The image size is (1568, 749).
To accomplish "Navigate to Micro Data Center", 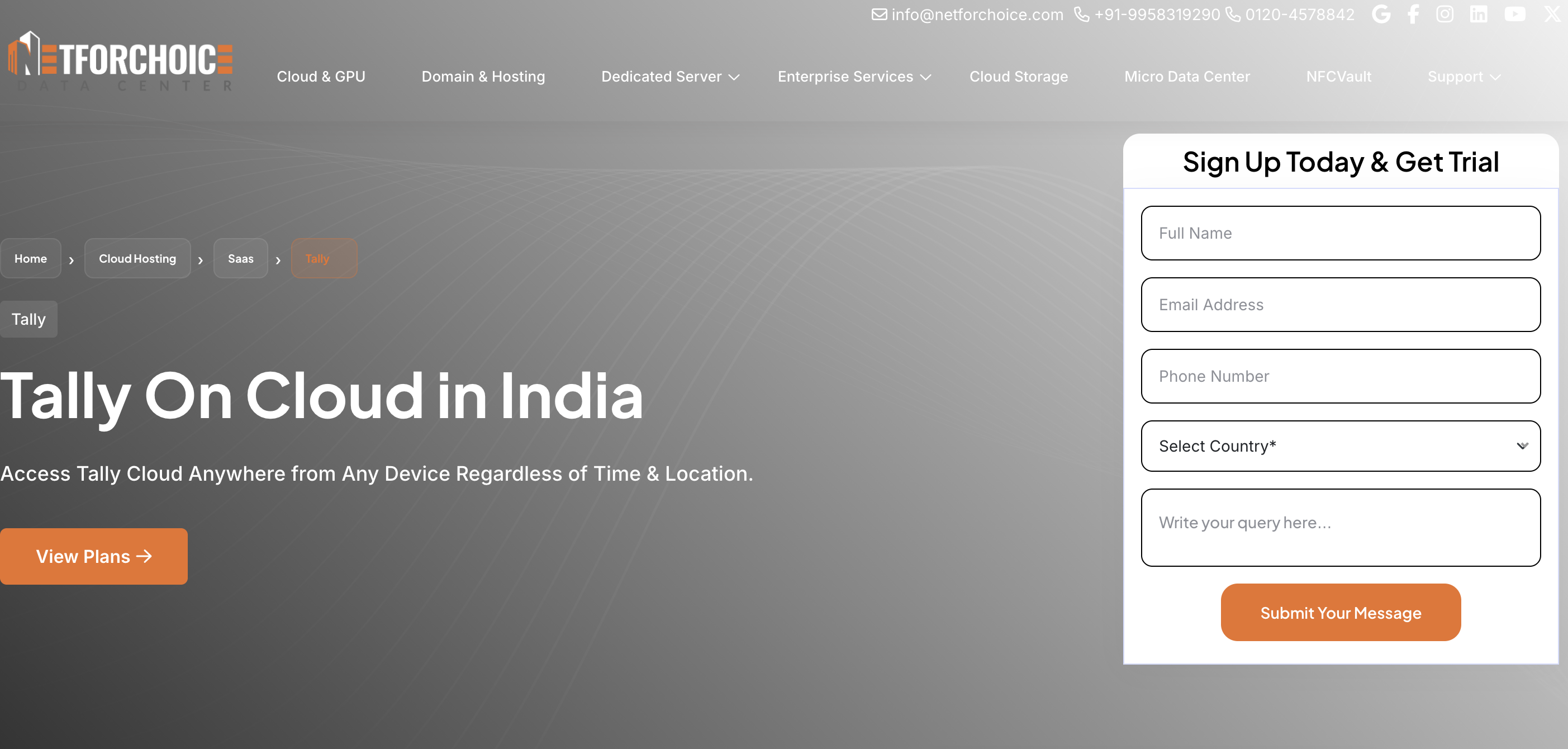I will (x=1186, y=77).
